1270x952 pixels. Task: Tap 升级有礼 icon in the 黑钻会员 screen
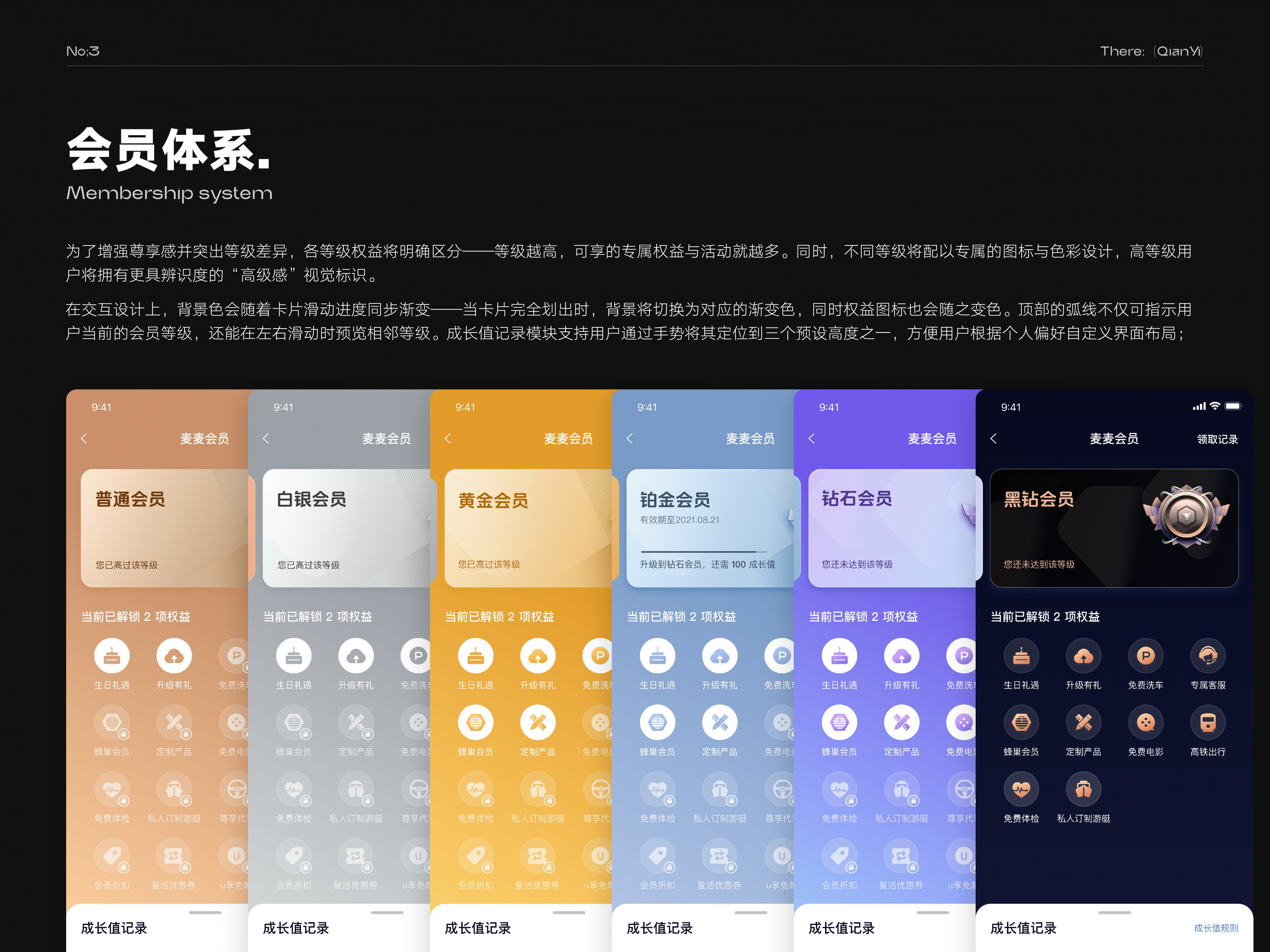[x=1083, y=656]
